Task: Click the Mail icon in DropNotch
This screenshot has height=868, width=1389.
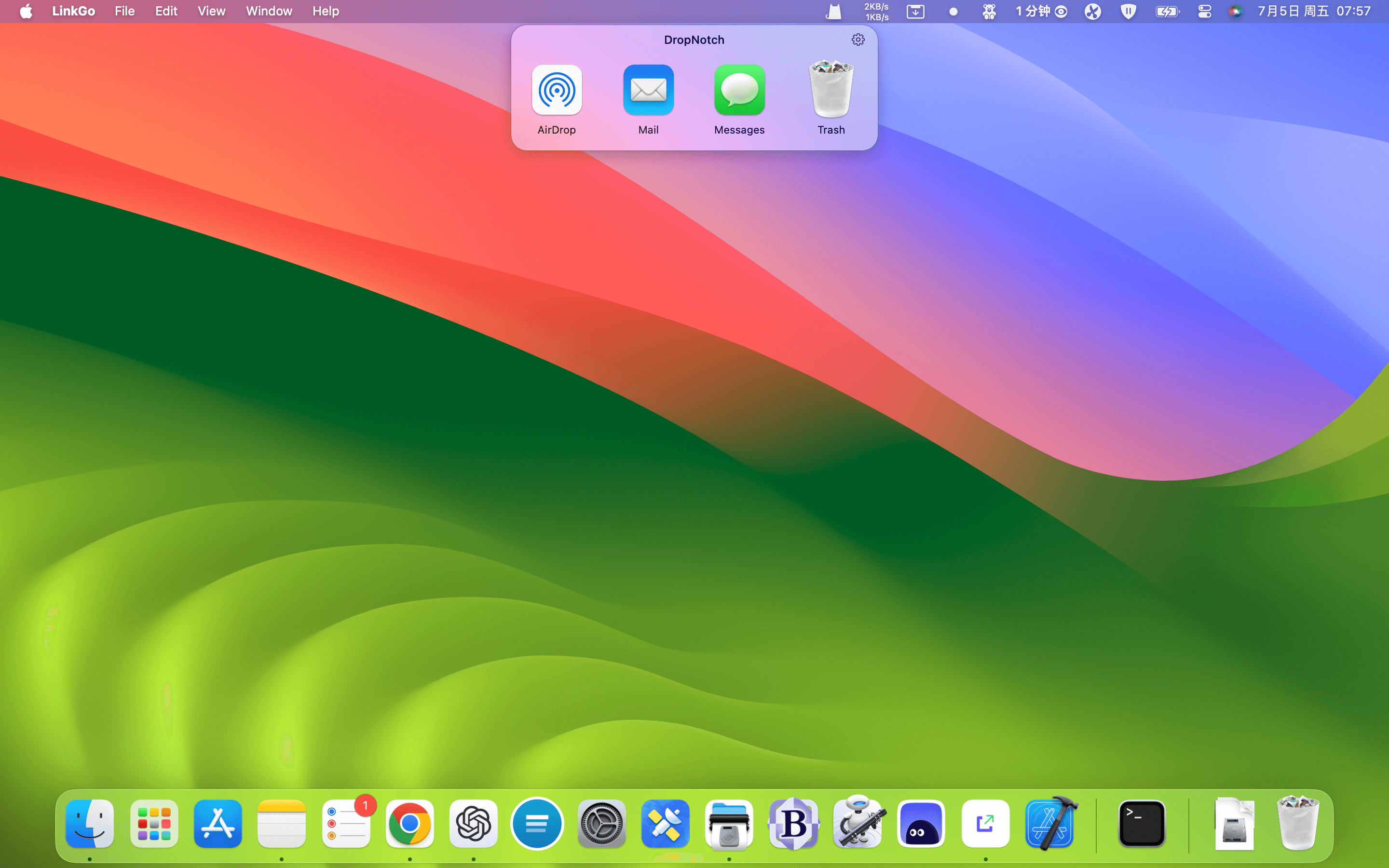Action: tap(648, 90)
